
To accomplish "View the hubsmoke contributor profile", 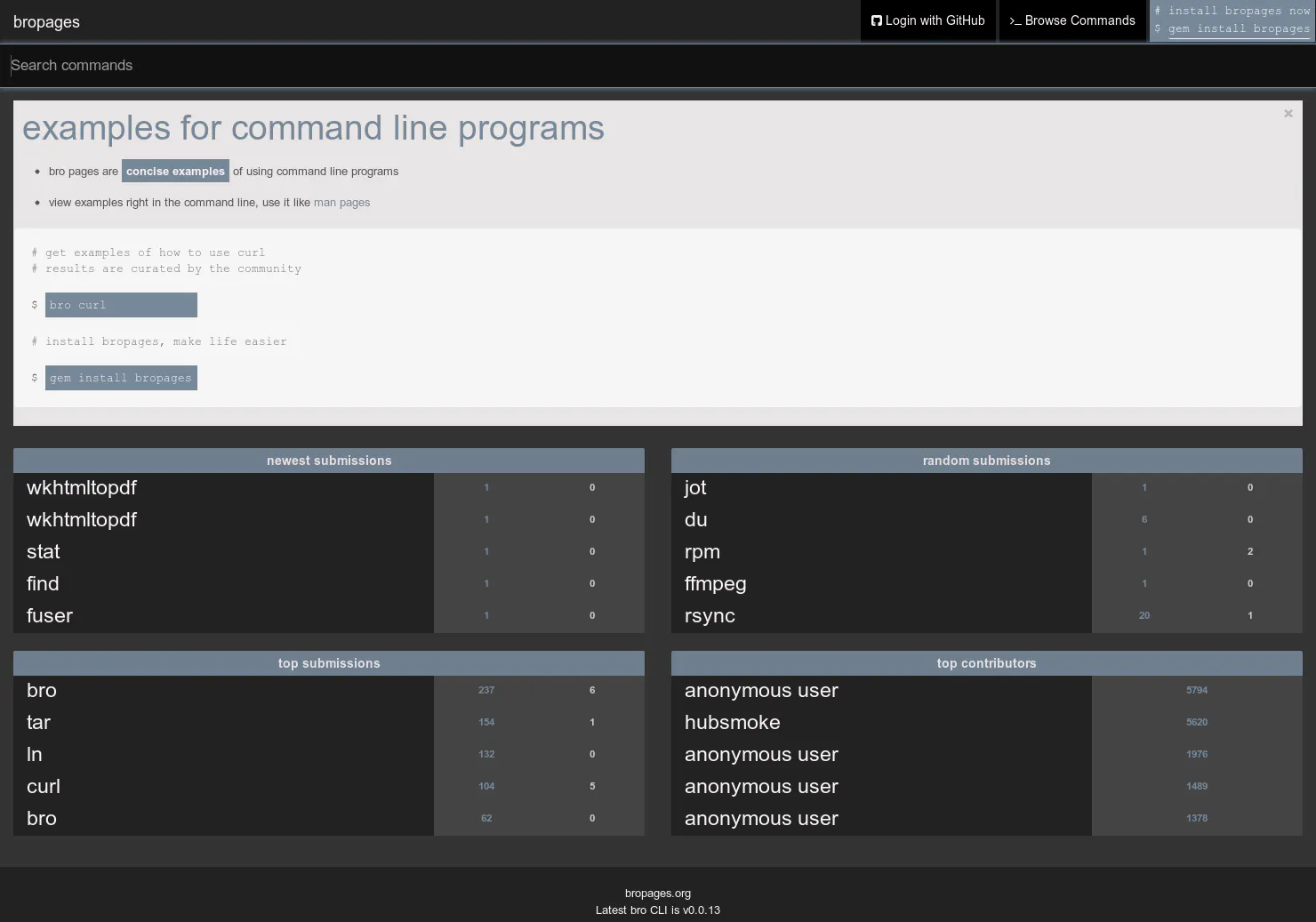I will pos(733,722).
